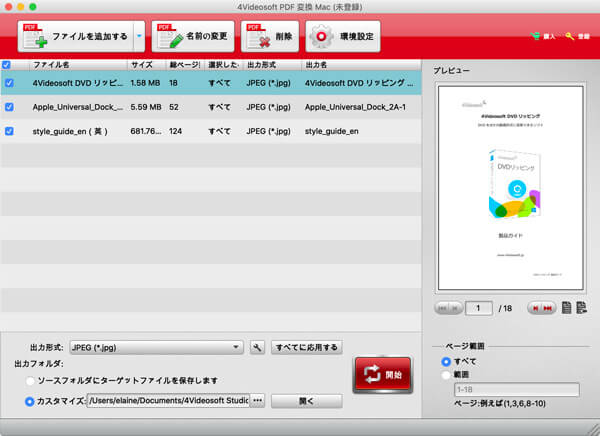
Task: Click the single-page view icon
Action: click(567, 308)
